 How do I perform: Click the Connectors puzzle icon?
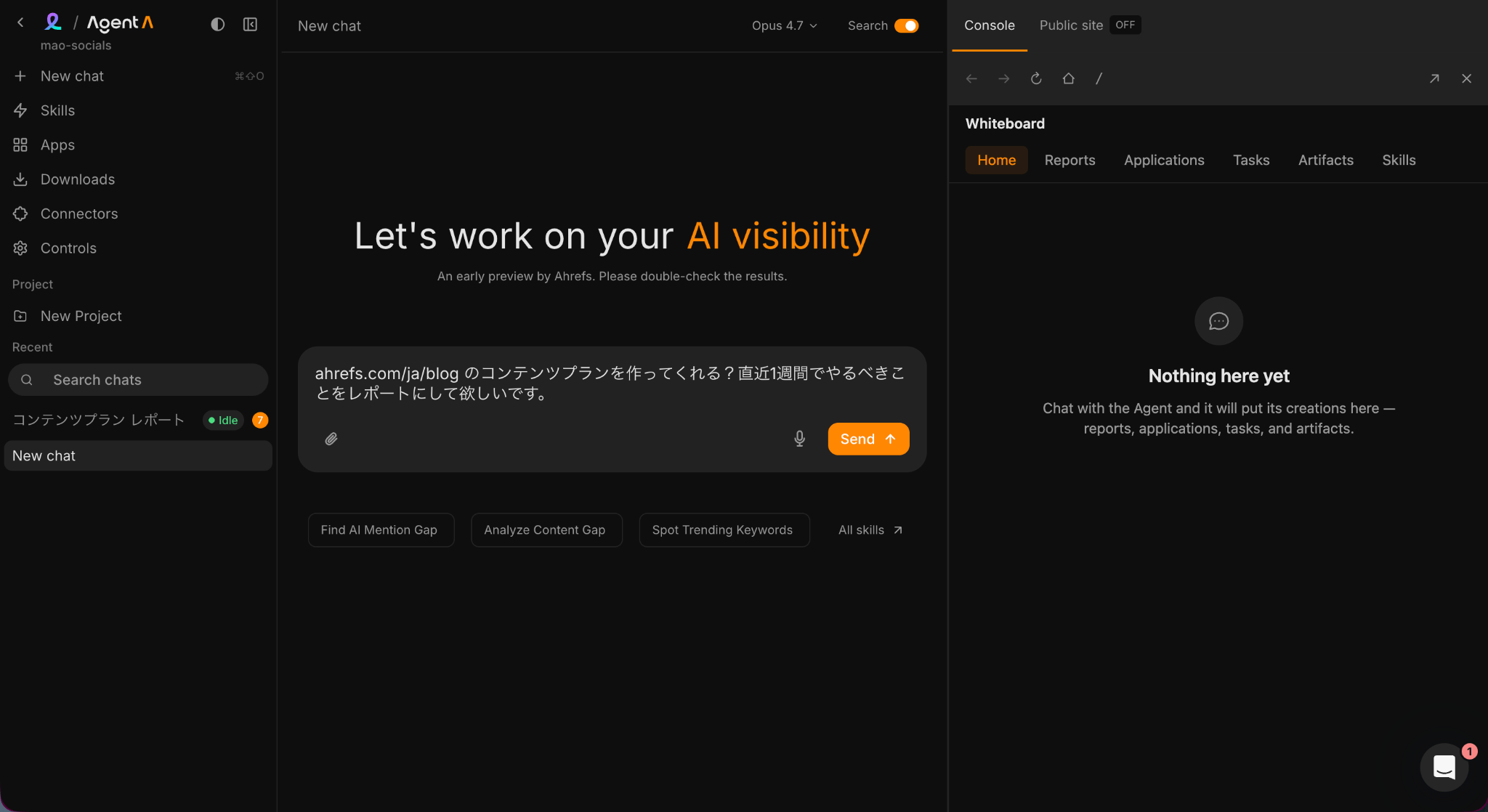(20, 214)
